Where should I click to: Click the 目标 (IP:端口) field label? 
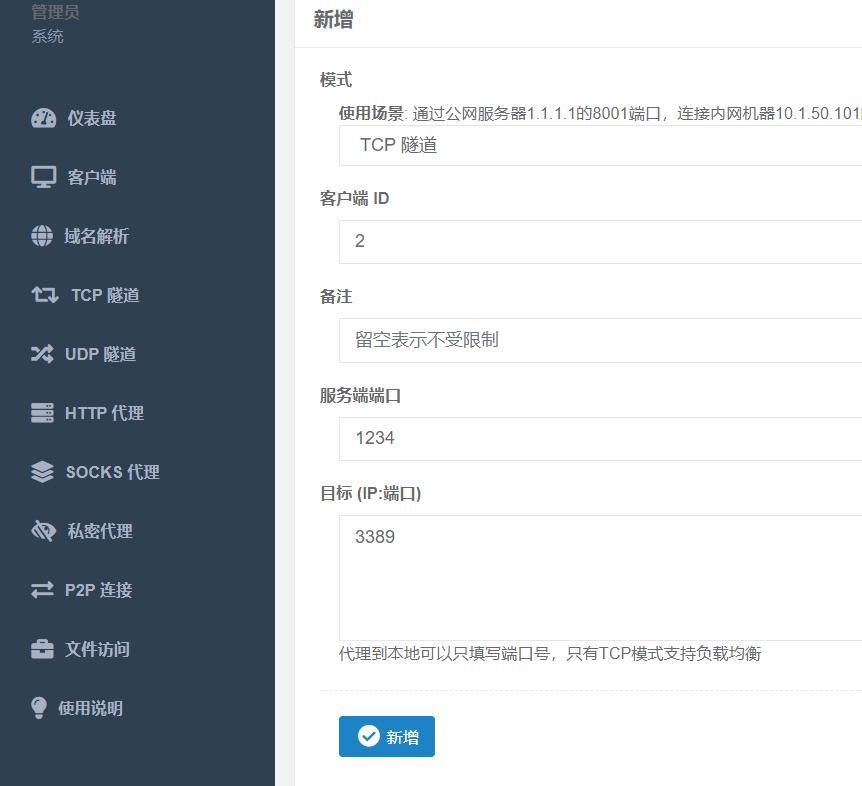(371, 494)
